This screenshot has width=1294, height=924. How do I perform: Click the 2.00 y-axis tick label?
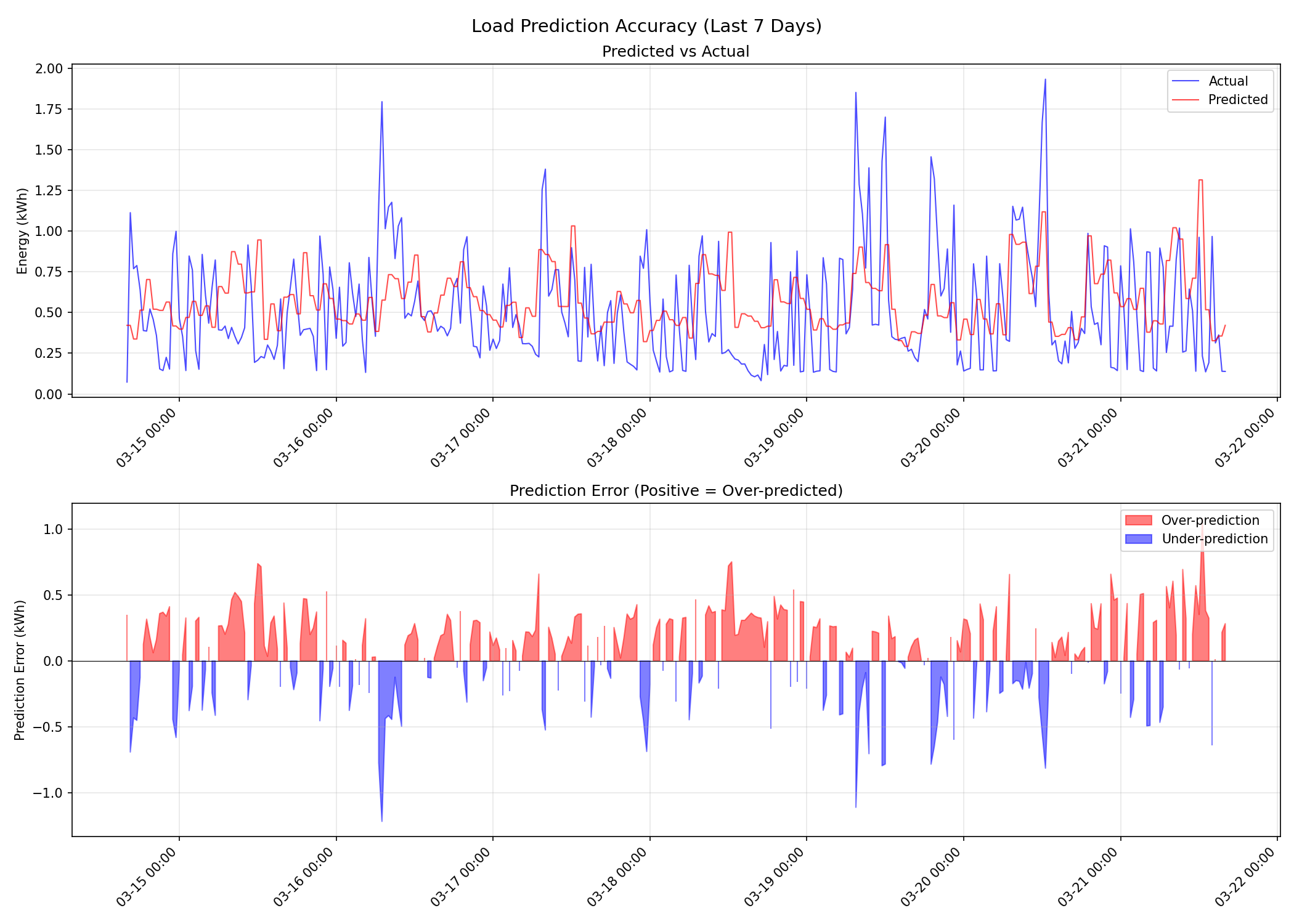[49, 68]
